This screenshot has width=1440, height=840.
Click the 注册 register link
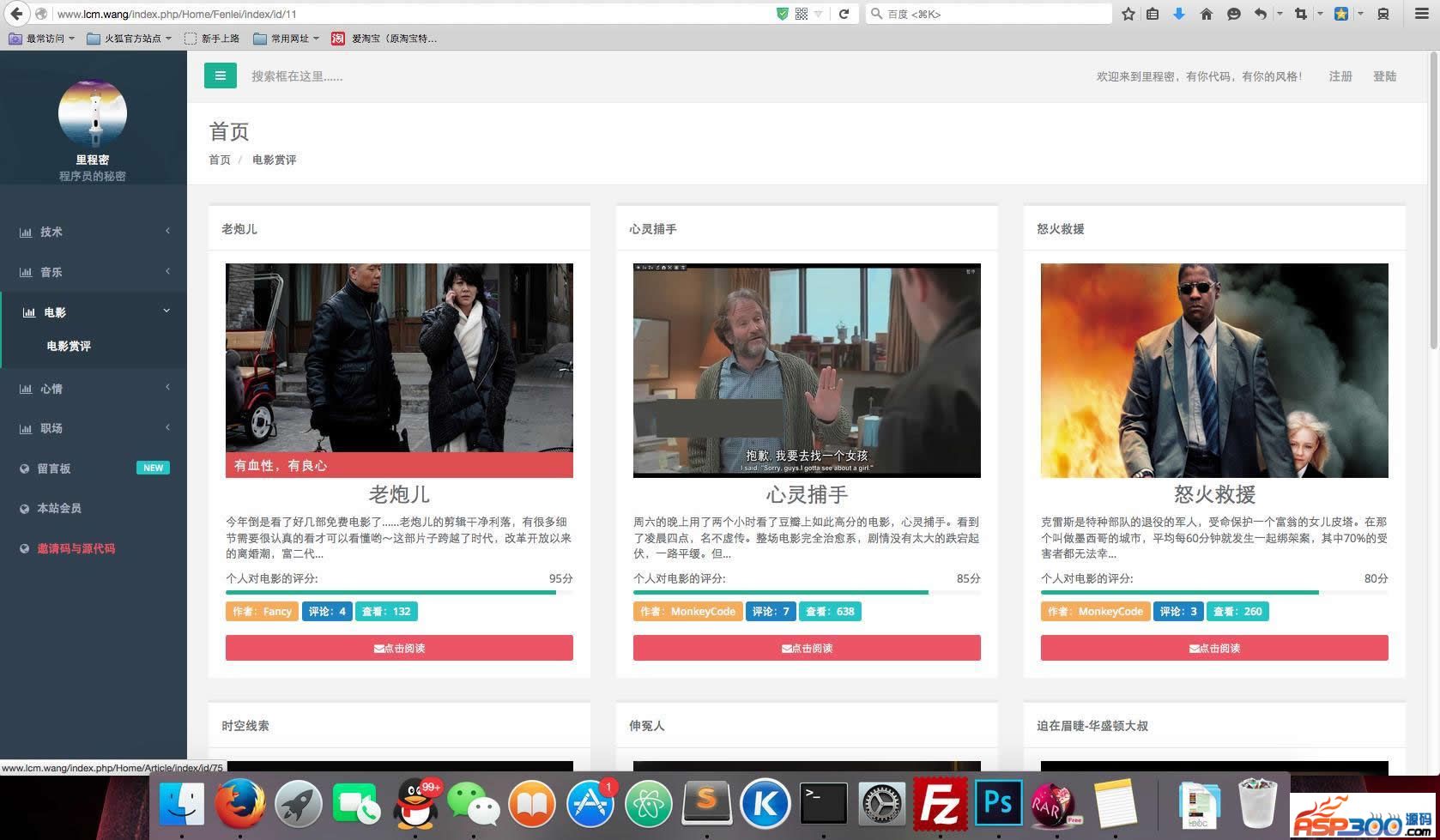(1340, 76)
